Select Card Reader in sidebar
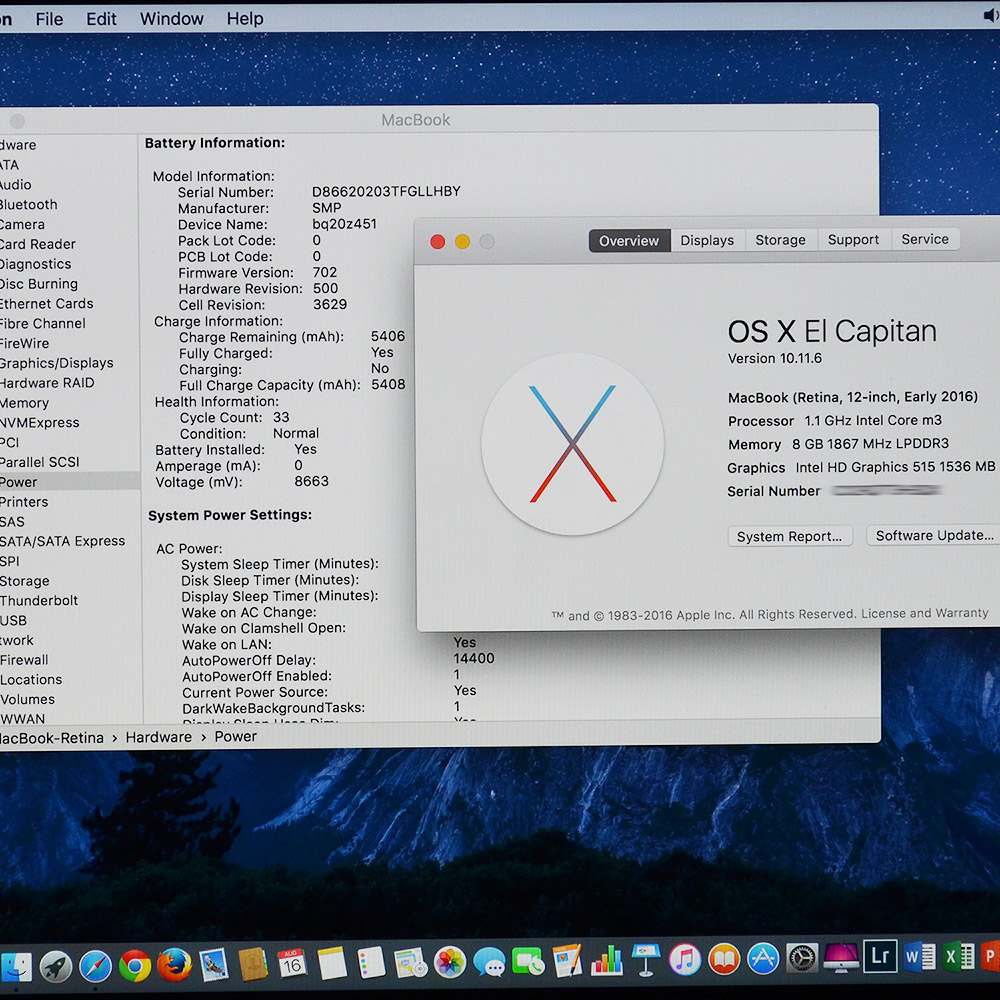This screenshot has height=1000, width=1000. 38,244
